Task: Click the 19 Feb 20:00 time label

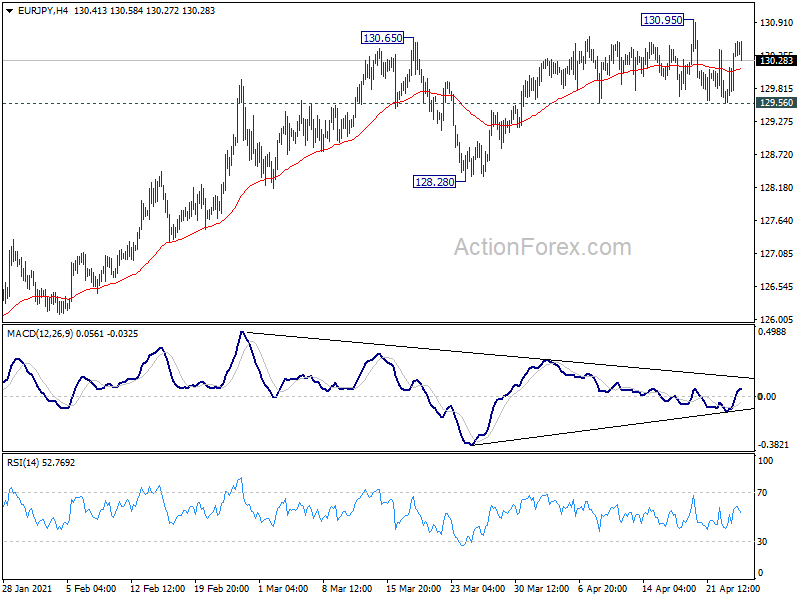Action: coord(221,588)
